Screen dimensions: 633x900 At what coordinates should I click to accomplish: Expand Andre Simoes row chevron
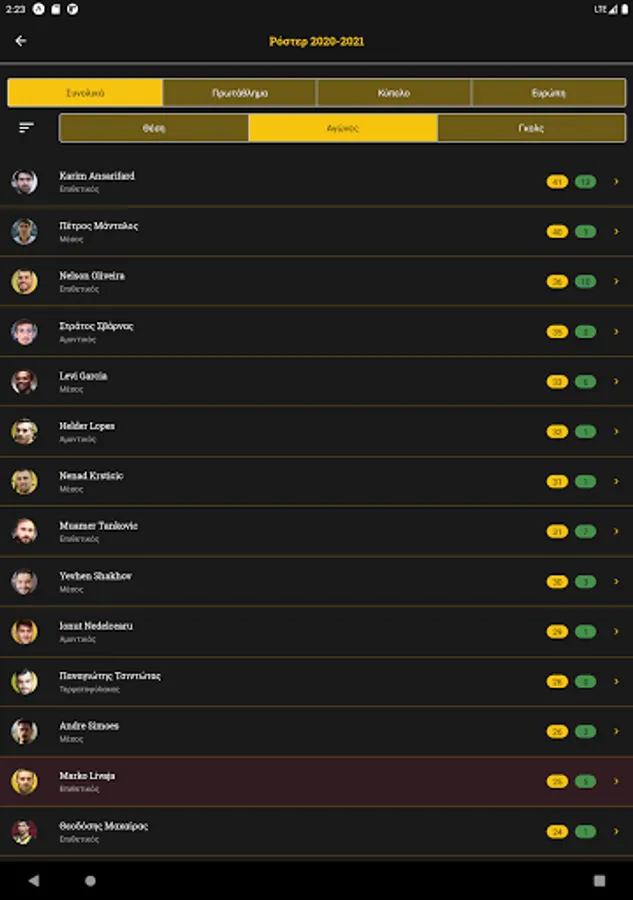pyautogui.click(x=616, y=731)
